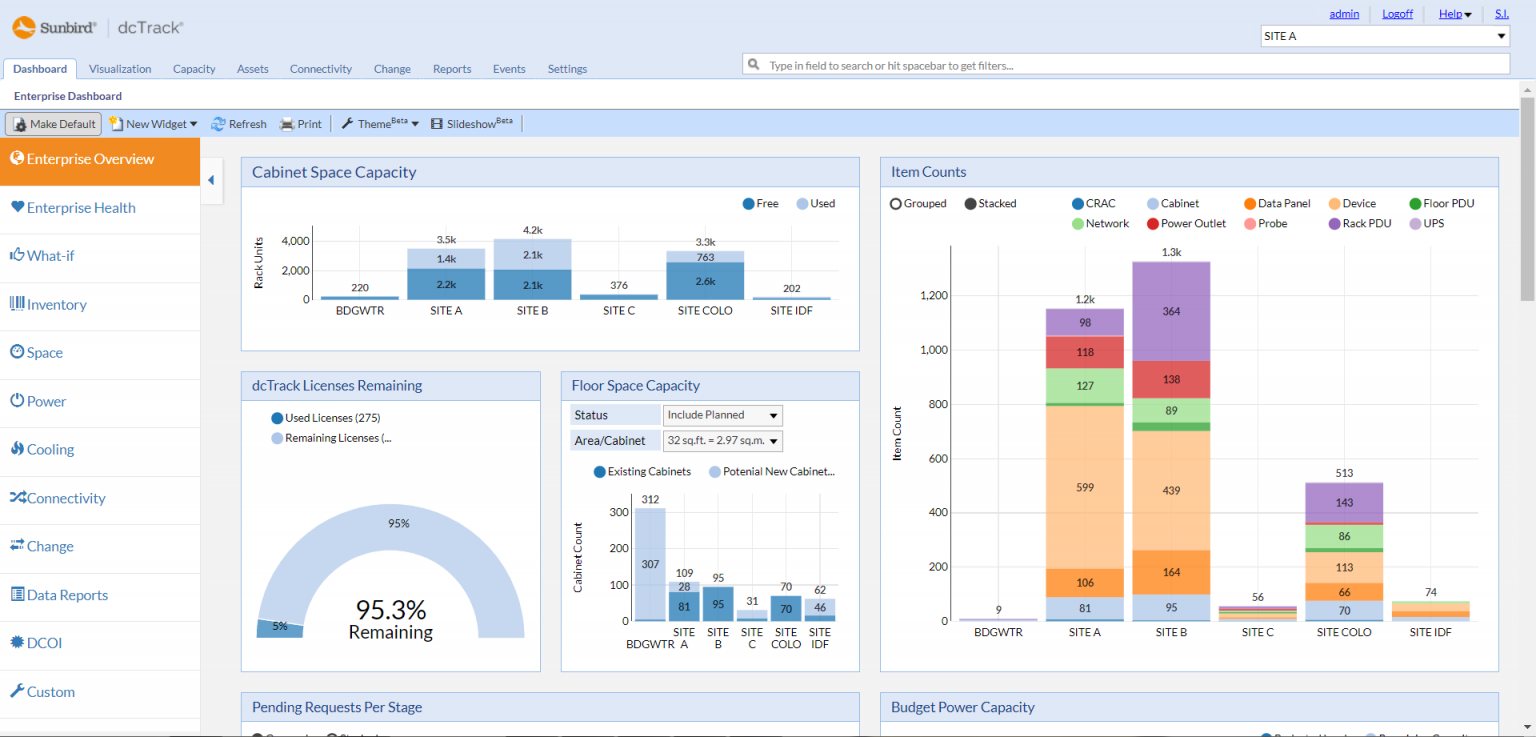Viewport: 1536px width, 737px height.
Task: Toggle CRAC series in Item Counts legend
Action: tap(1093, 204)
